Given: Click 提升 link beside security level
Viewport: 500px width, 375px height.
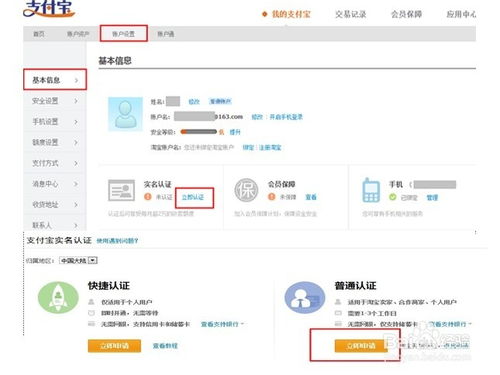Looking at the screenshot, I should click(235, 132).
